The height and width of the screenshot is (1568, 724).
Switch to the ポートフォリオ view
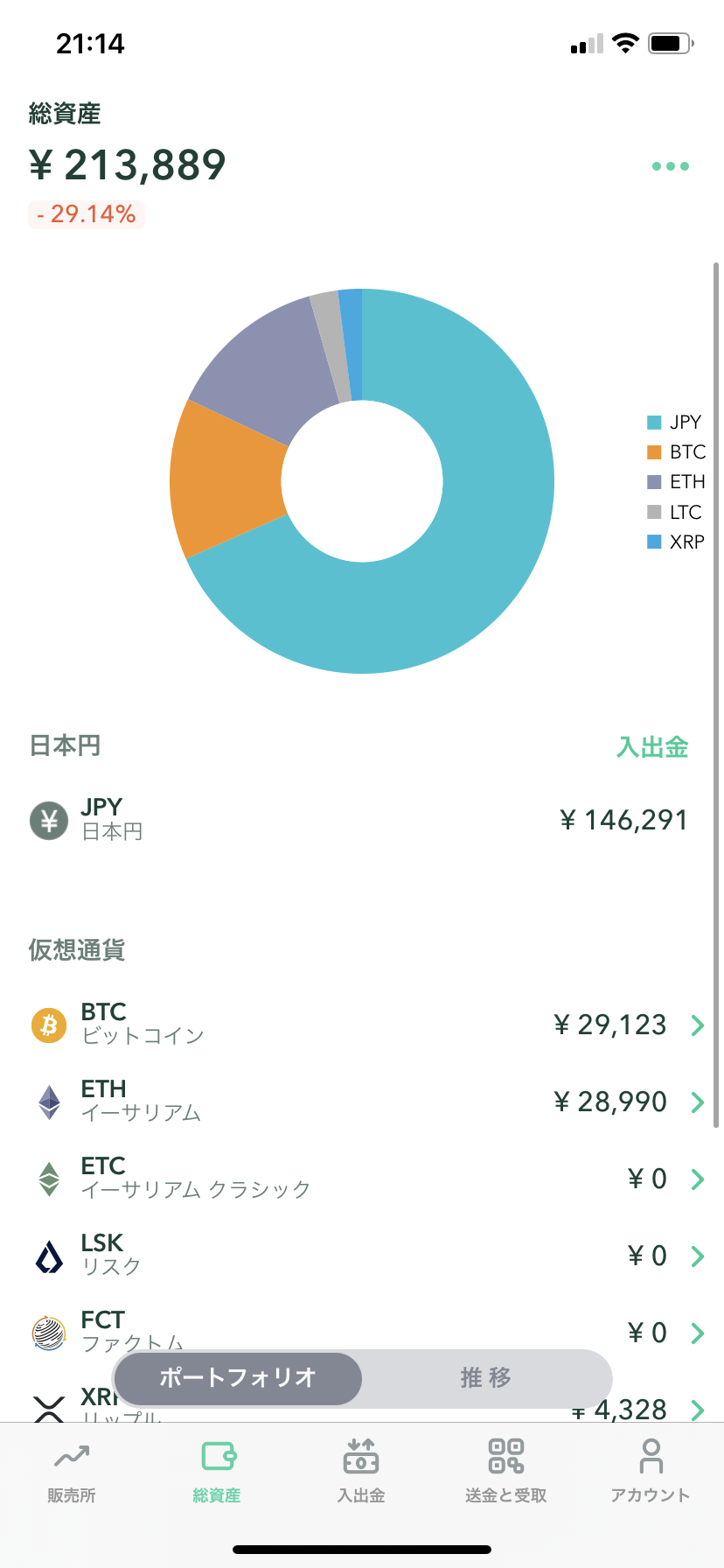[238, 1378]
